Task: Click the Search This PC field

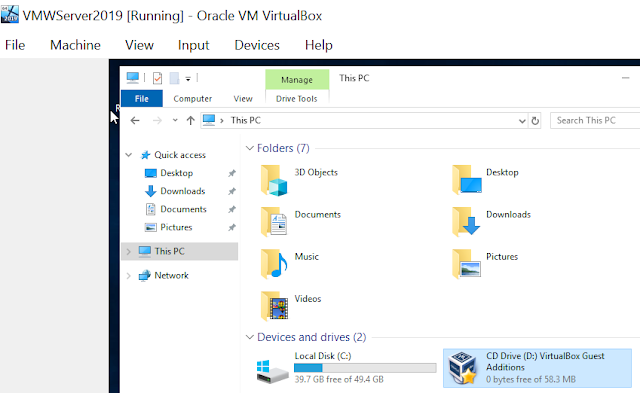Action: (595, 120)
